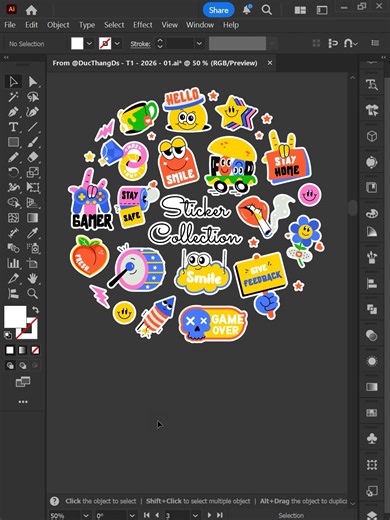Open stroke color dropdown in control bar
The width and height of the screenshot is (390, 520).
click(117, 43)
